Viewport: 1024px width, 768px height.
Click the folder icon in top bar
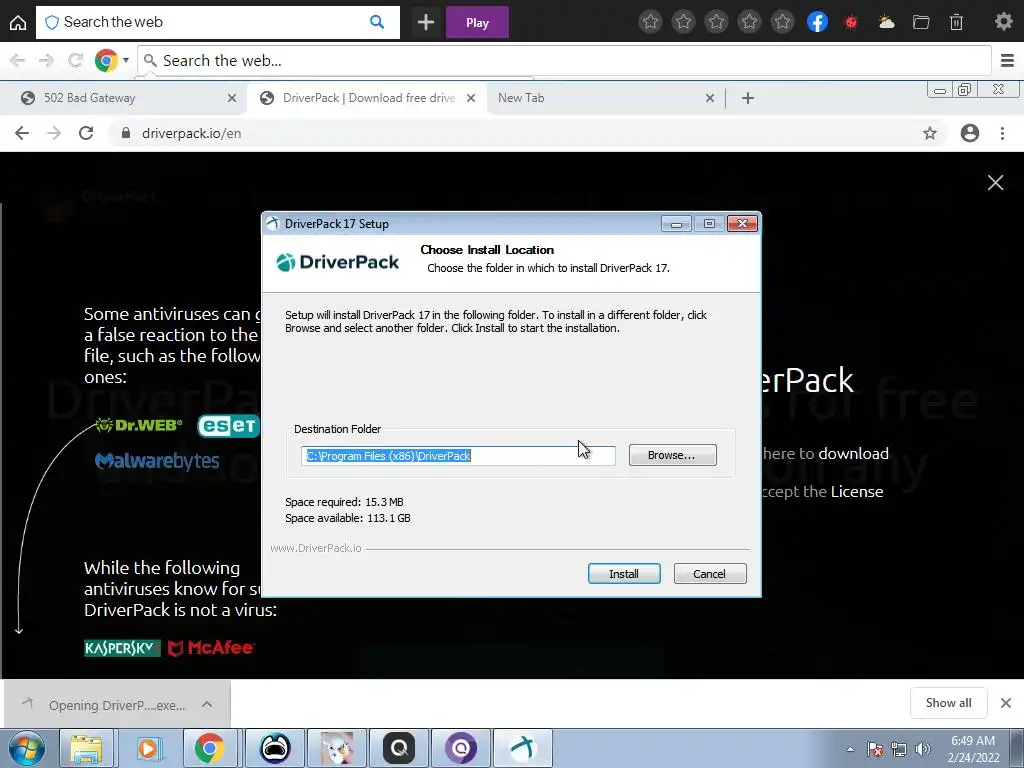tap(921, 22)
